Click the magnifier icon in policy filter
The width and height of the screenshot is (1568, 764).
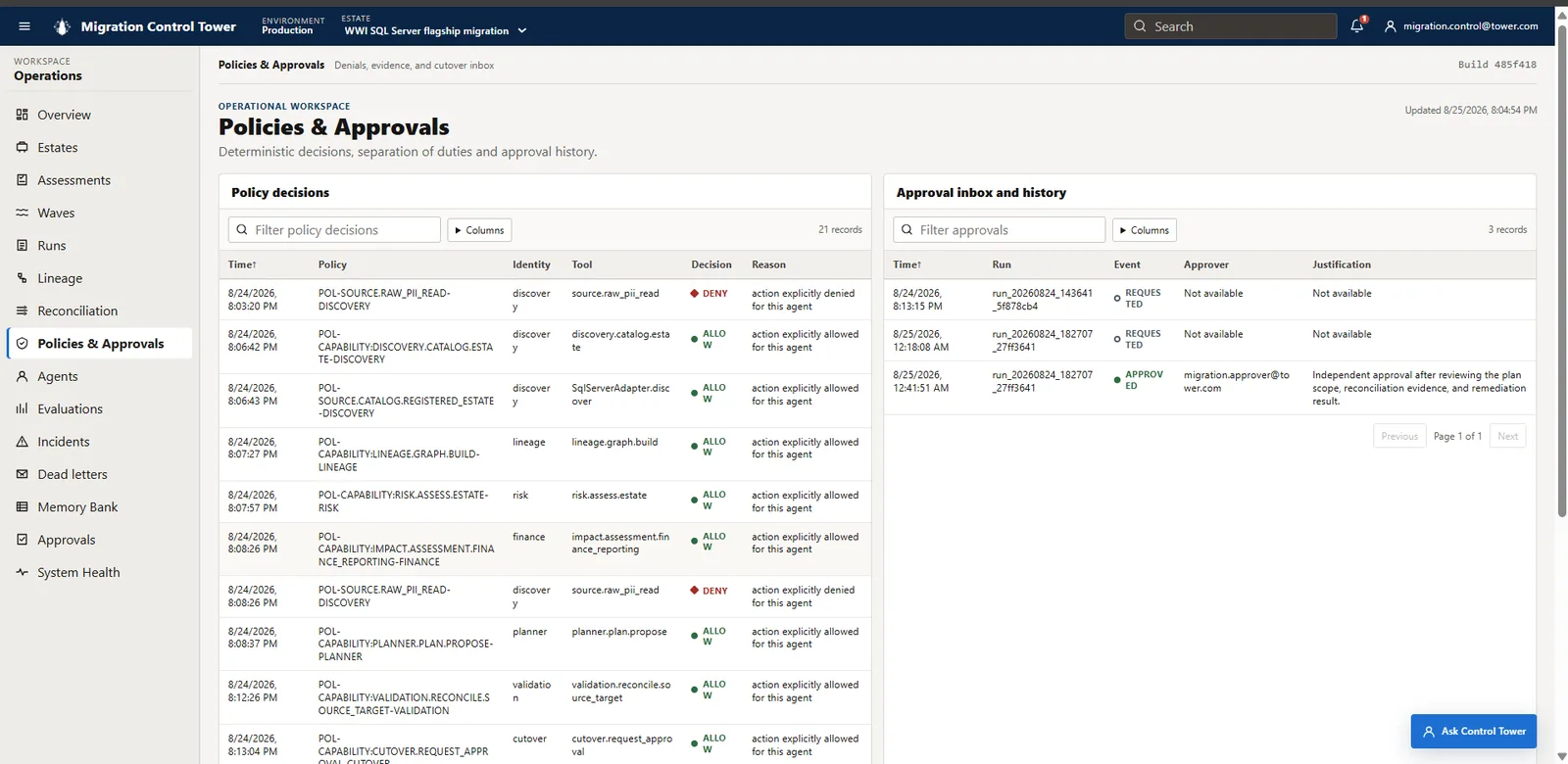coord(242,230)
